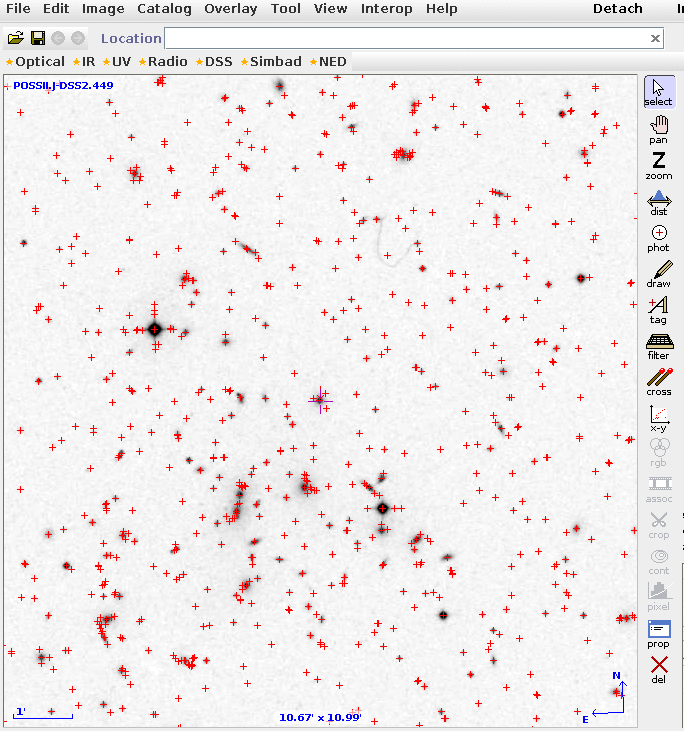
Task: Open the Interop menu
Action: point(386,9)
